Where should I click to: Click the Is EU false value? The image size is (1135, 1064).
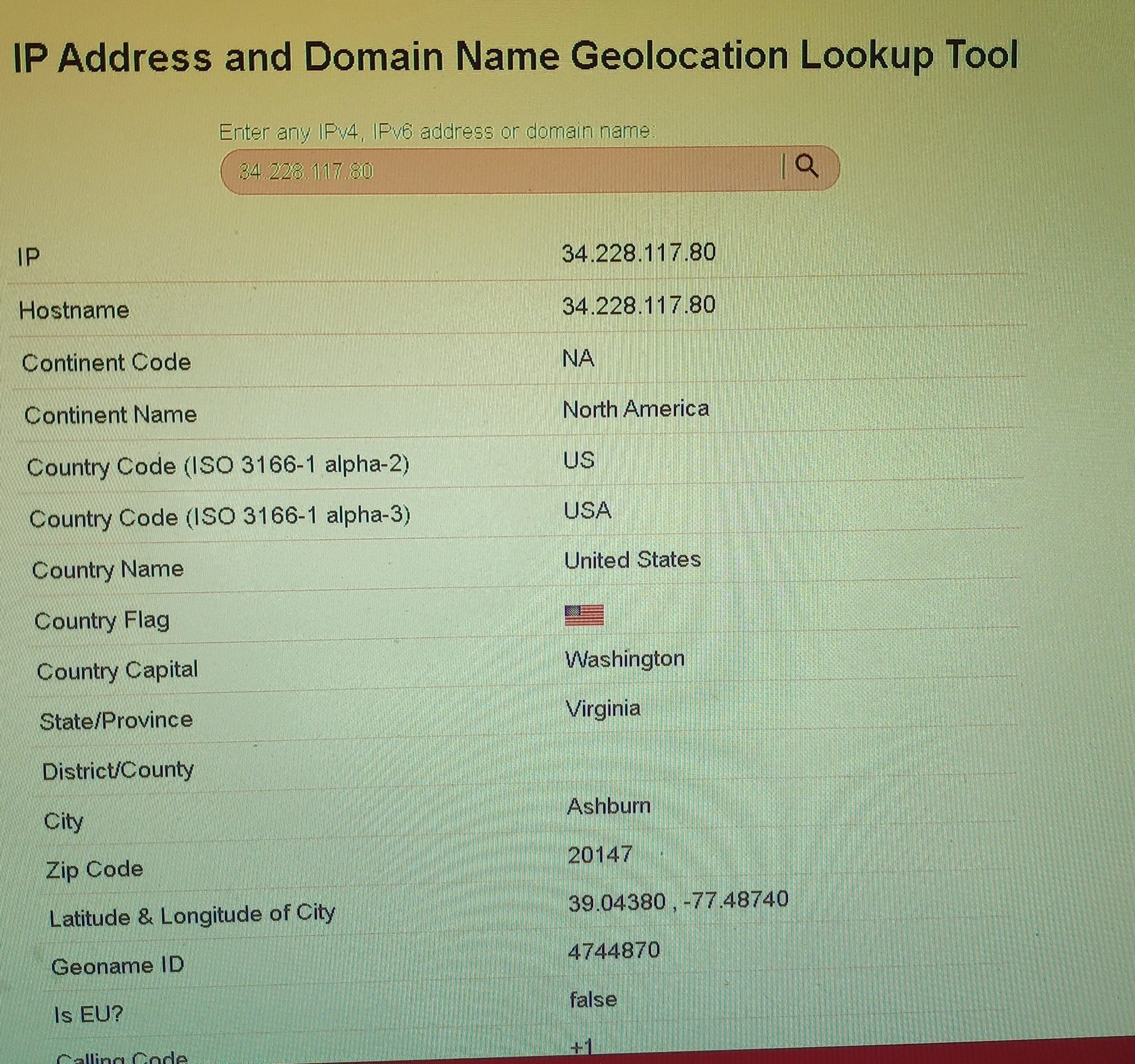click(x=593, y=999)
